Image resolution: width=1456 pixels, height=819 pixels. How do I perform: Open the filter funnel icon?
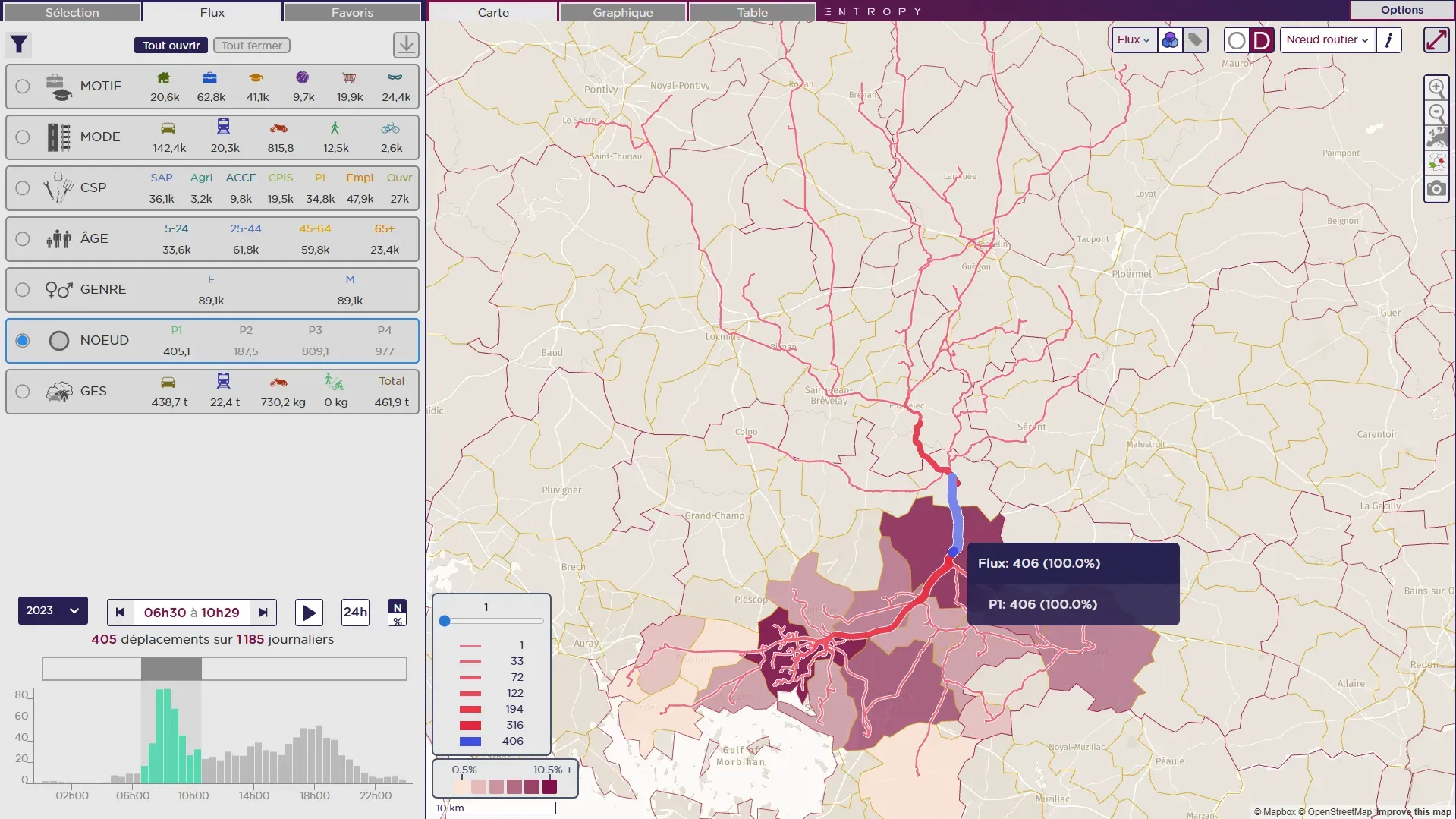(19, 45)
